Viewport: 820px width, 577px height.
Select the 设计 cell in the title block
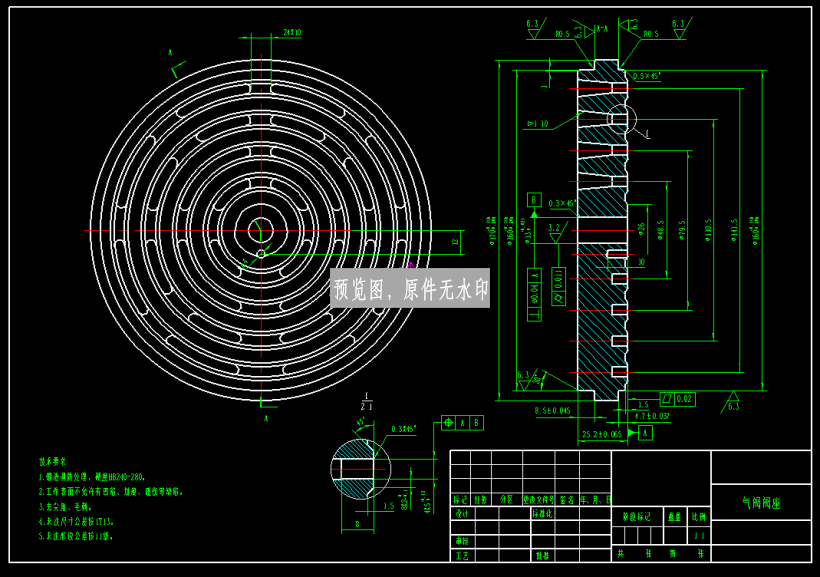click(462, 513)
